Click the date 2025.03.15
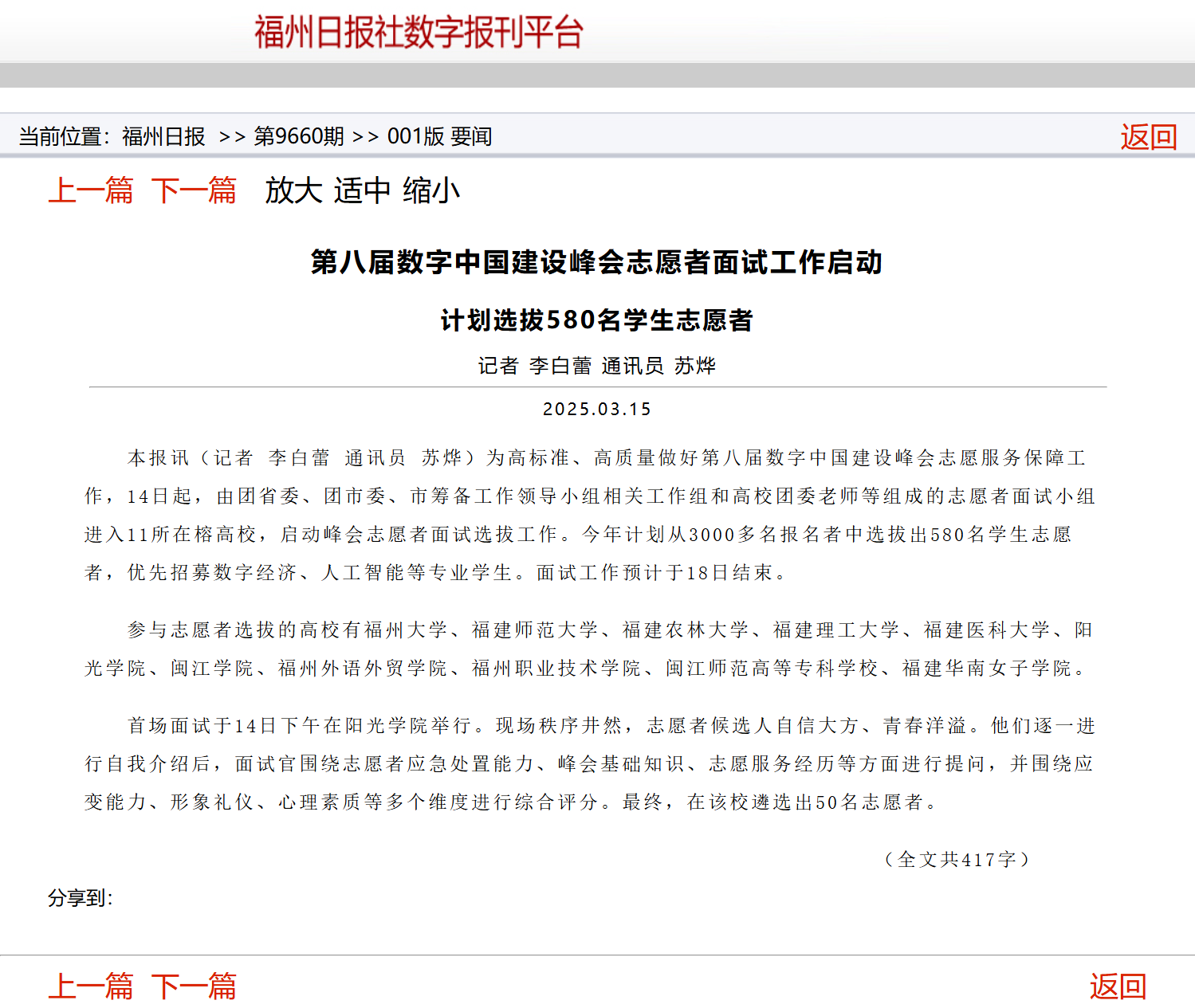The width and height of the screenshot is (1195, 1008). click(x=597, y=410)
